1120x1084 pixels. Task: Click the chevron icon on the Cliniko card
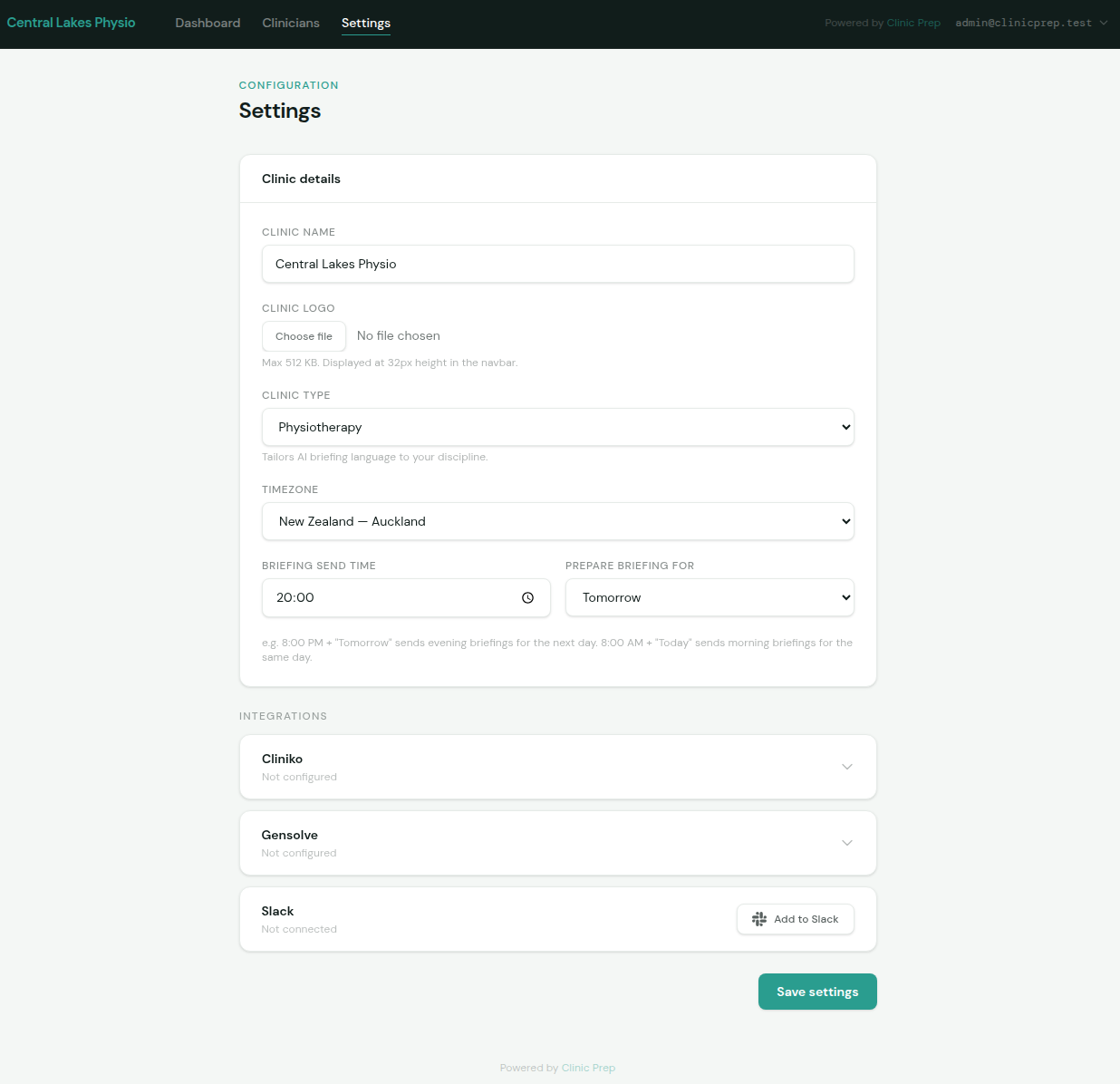coord(847,766)
